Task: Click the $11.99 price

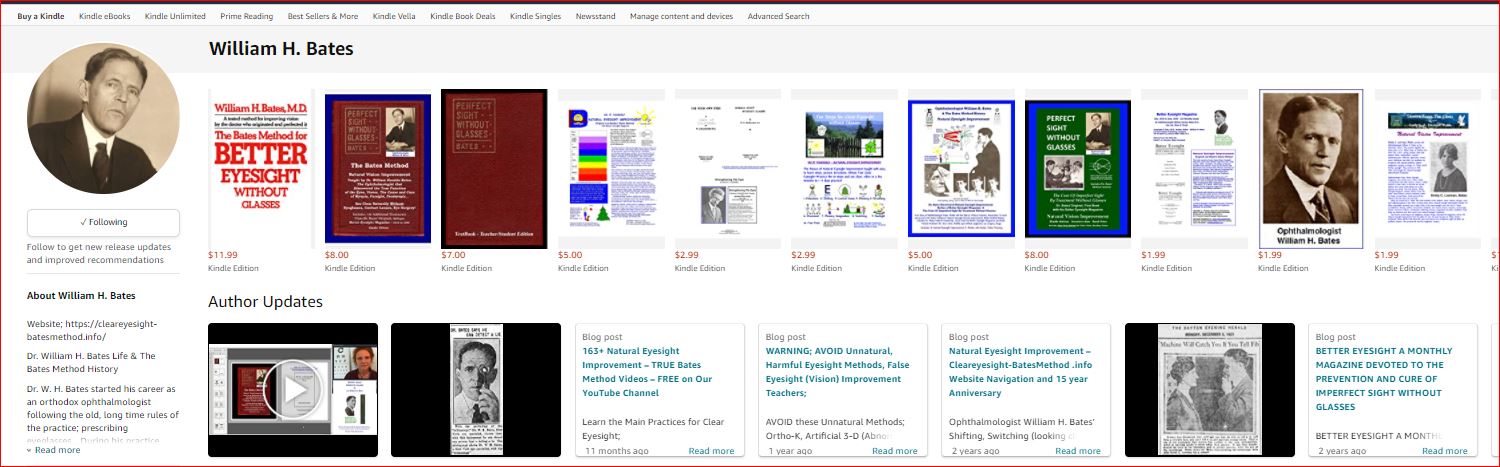Action: [x=223, y=255]
